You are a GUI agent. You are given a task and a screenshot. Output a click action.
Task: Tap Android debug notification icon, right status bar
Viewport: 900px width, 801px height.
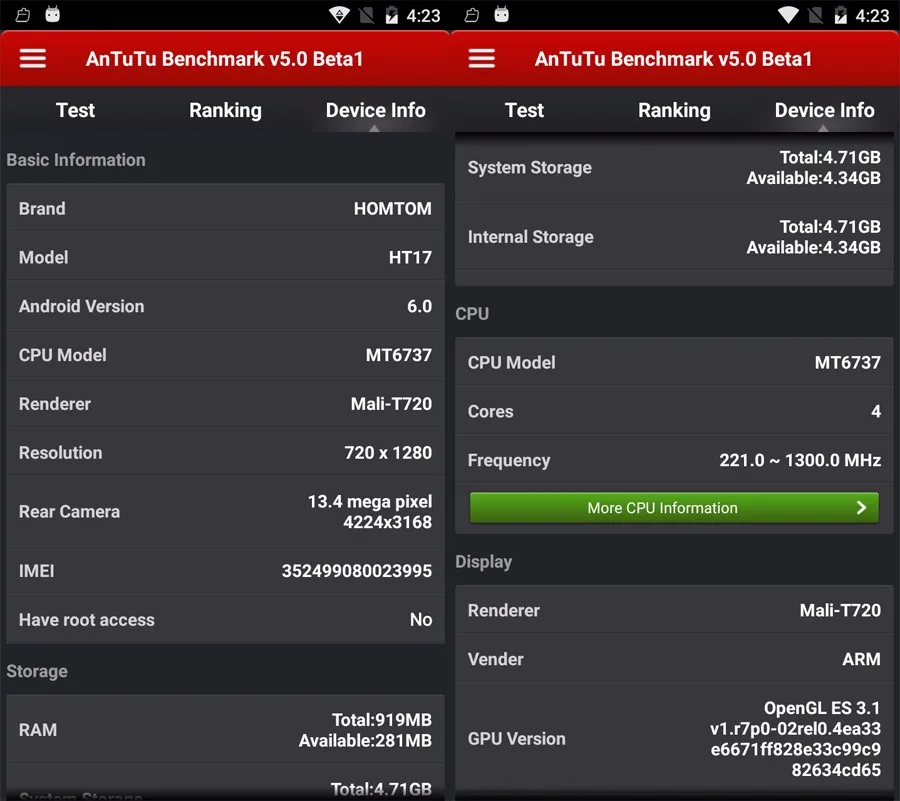502,14
